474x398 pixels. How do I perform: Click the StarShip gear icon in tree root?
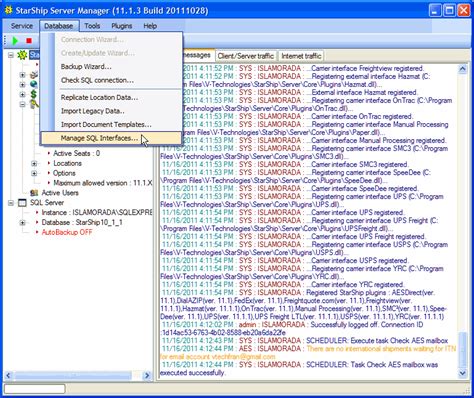click(22, 55)
